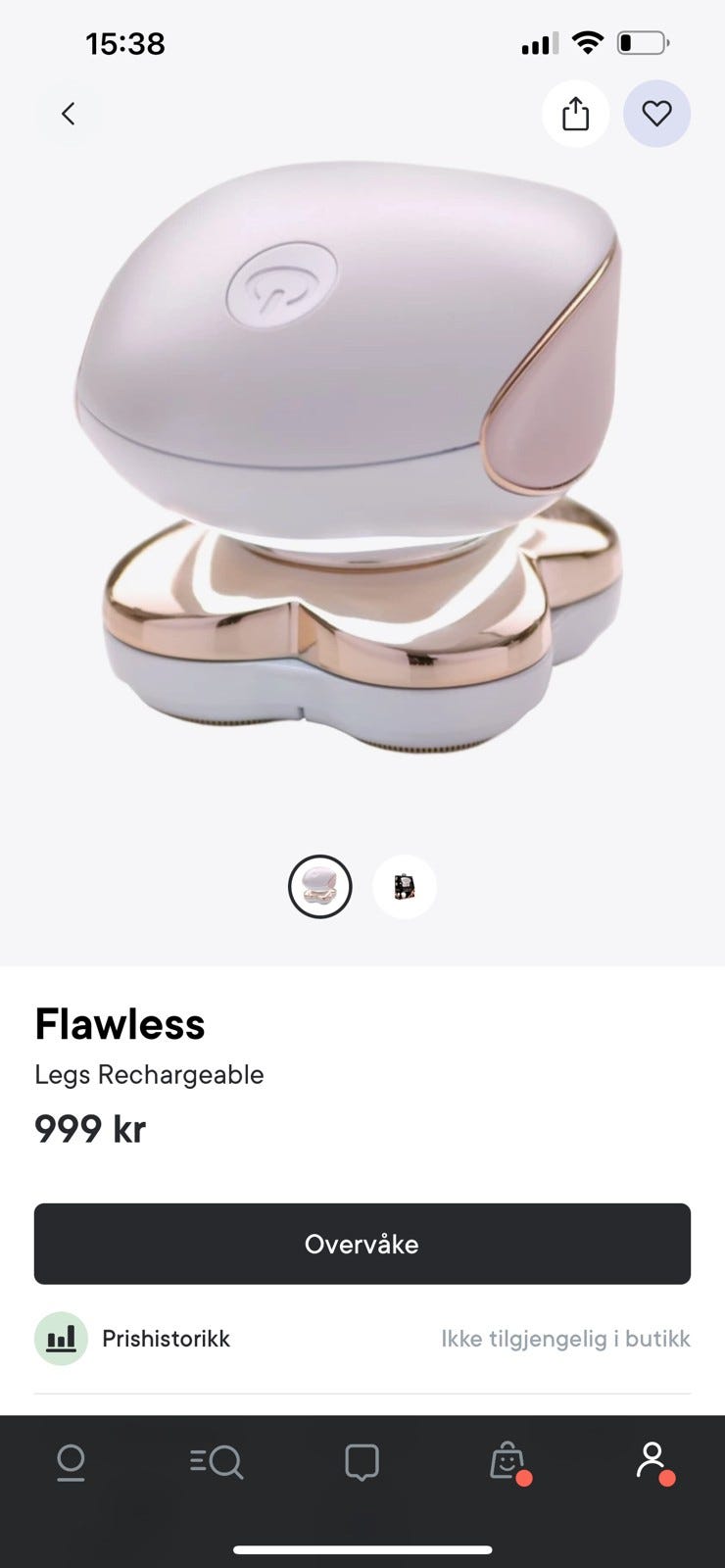This screenshot has width=725, height=1568.
Task: Tap the back chevron arrow
Action: click(x=68, y=114)
